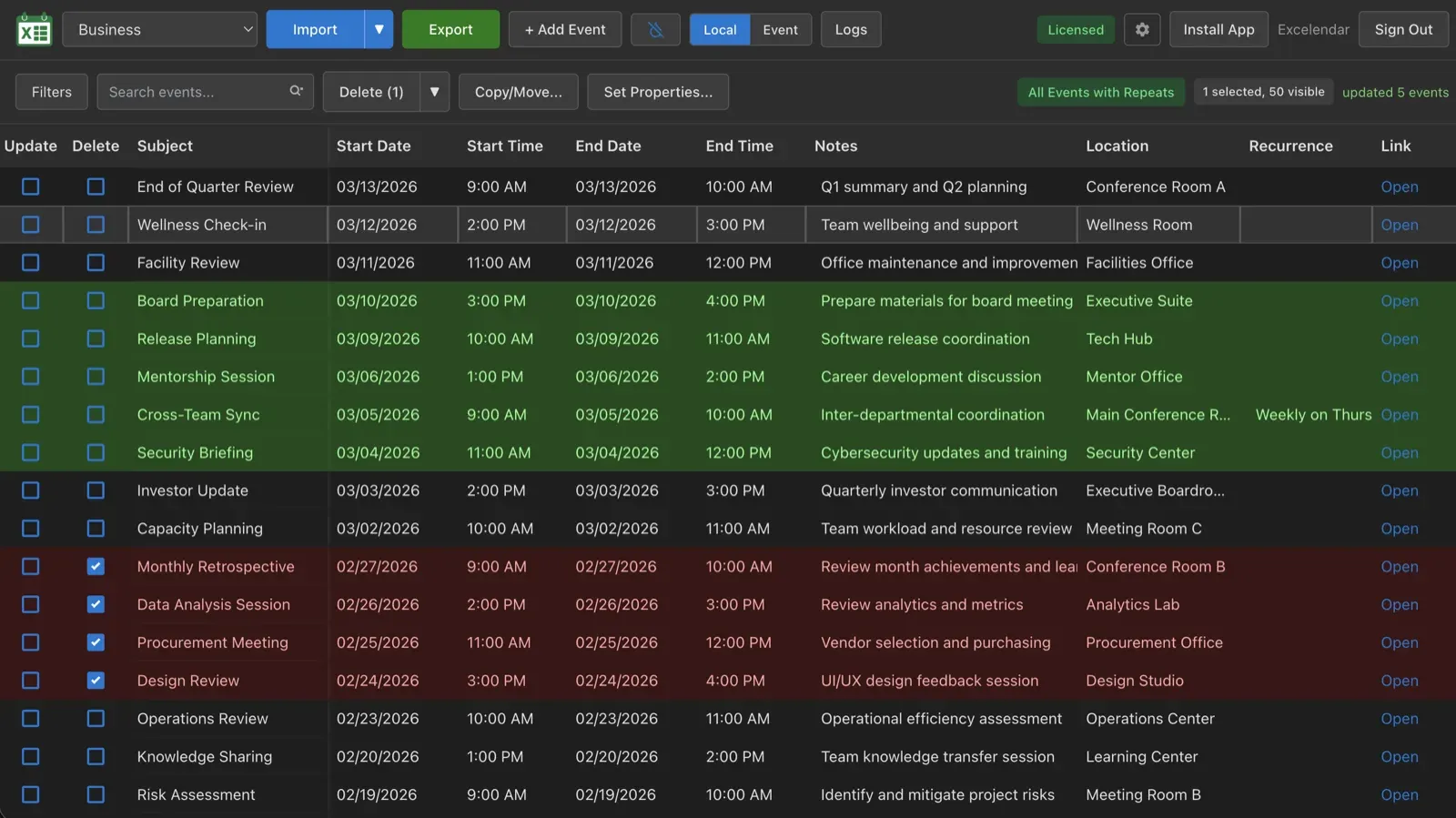The width and height of the screenshot is (1456, 818).
Task: Check Delete box for Risk Assessment
Action: [96, 794]
